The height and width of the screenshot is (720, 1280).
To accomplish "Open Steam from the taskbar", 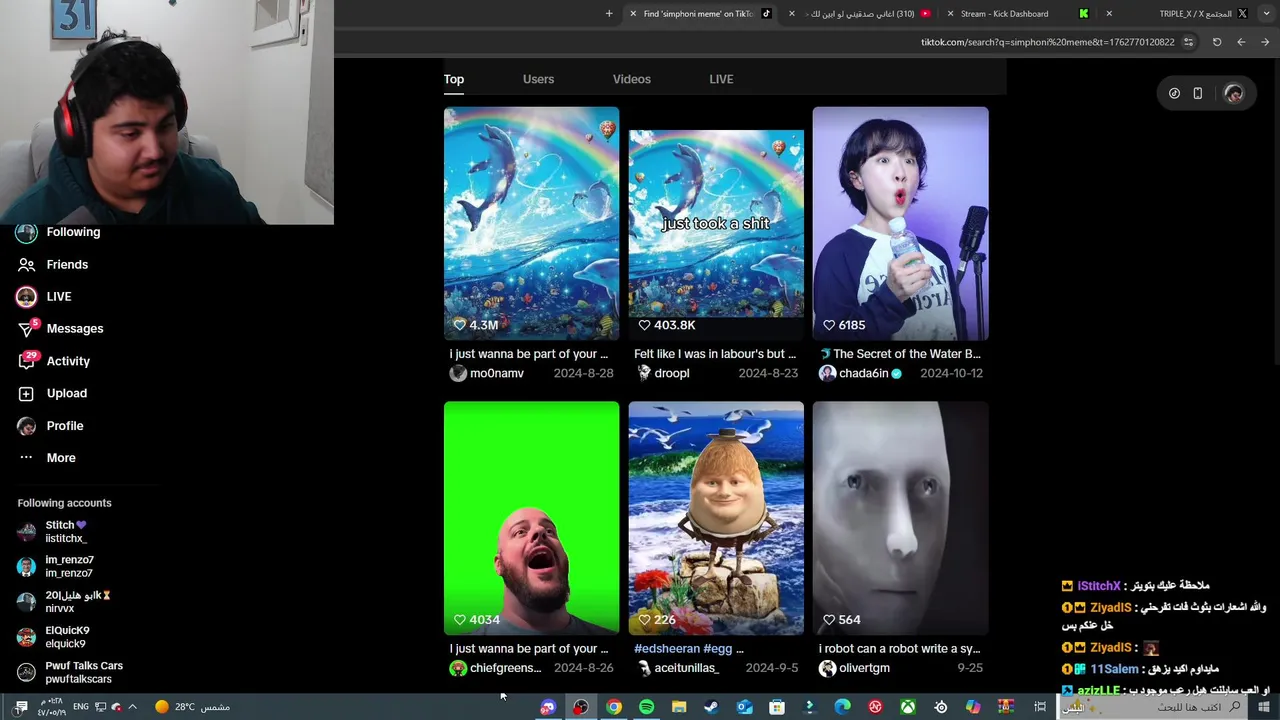I will tap(711, 707).
